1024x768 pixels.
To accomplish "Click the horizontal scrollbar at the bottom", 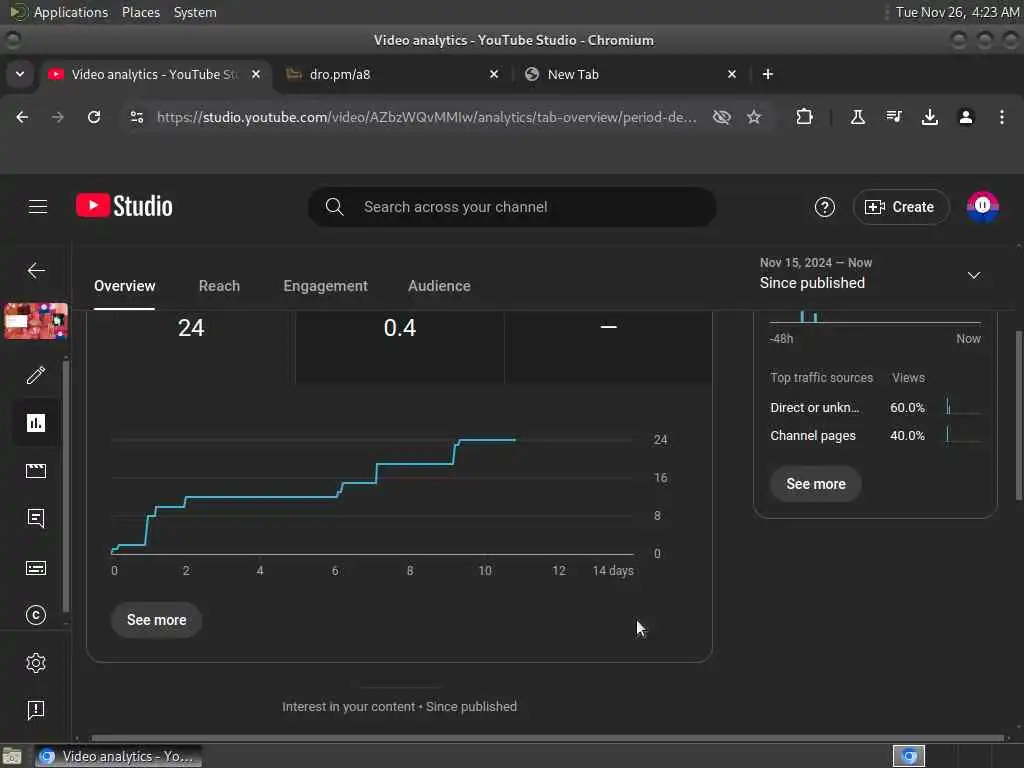I will pos(547,738).
